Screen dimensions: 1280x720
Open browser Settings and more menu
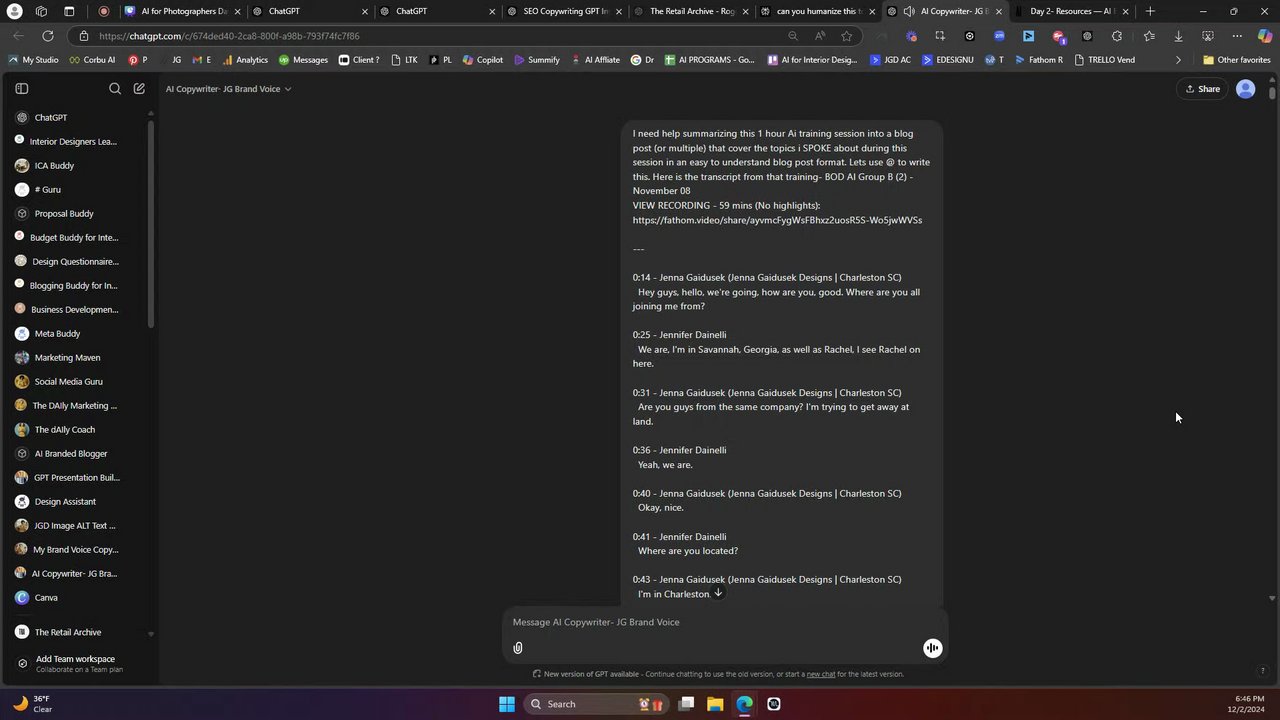click(x=1237, y=36)
